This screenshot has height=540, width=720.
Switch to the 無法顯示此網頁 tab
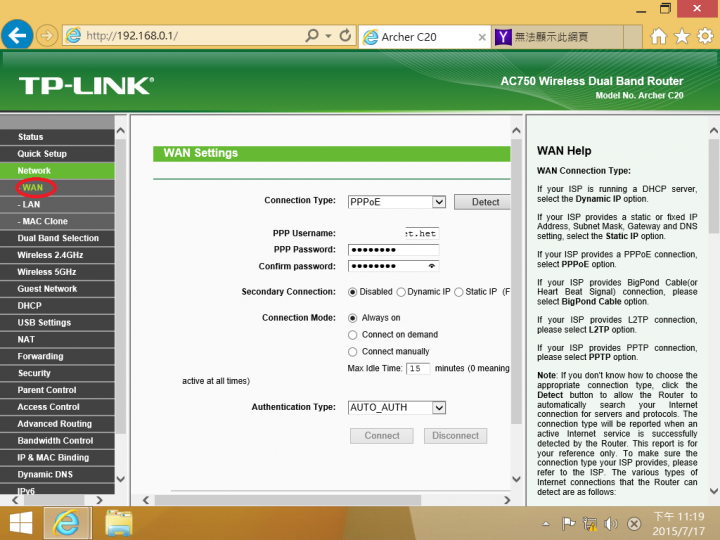pos(559,37)
